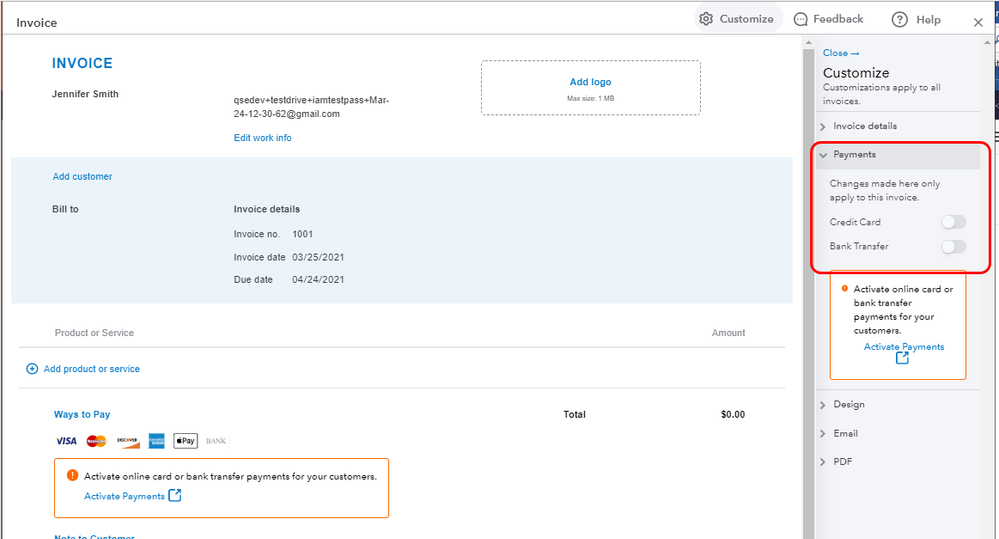Close the Customize side panel
The height and width of the screenshot is (539, 999).
tap(840, 53)
